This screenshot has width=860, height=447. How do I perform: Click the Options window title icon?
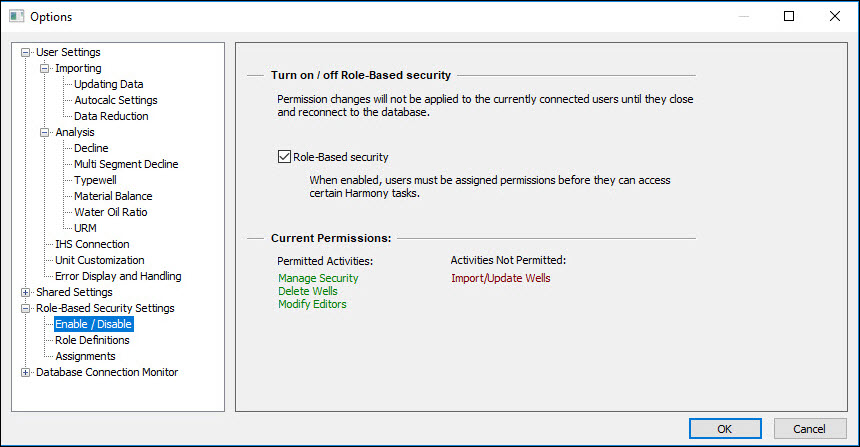tap(16, 16)
